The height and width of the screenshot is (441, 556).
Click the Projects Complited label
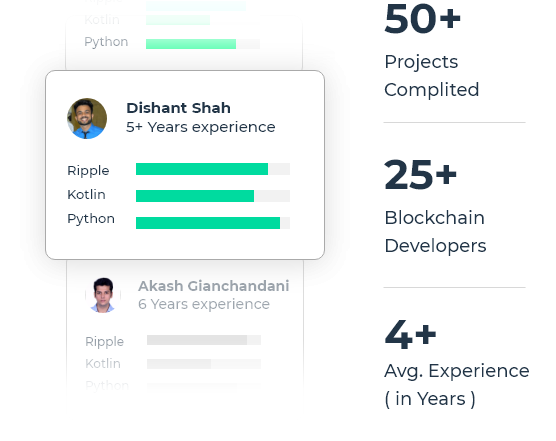point(432,76)
